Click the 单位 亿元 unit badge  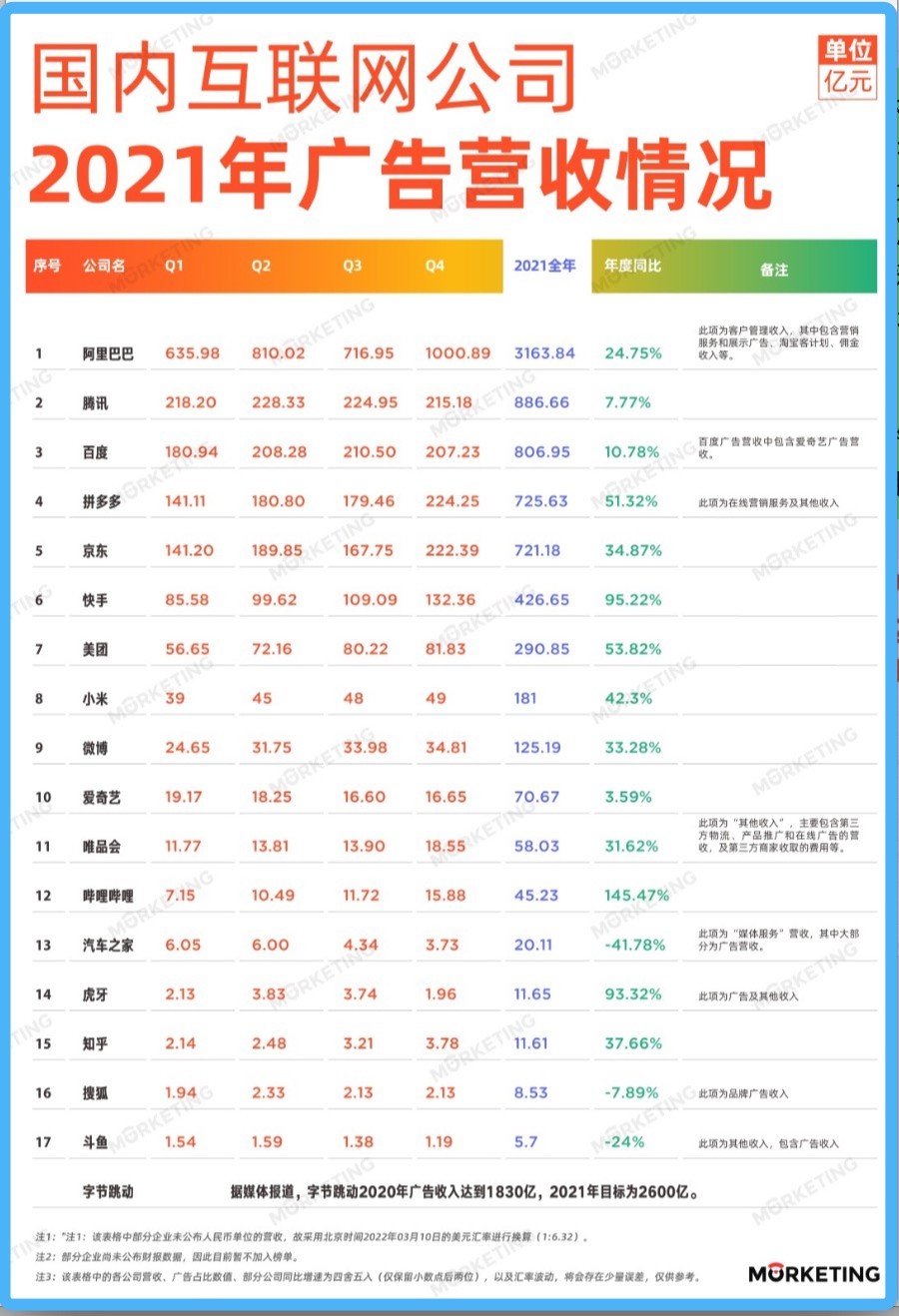[x=848, y=66]
